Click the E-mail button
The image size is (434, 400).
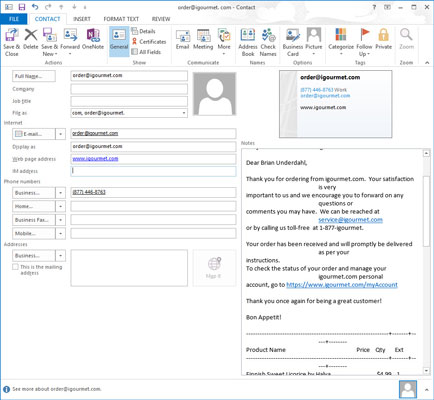click(x=34, y=134)
